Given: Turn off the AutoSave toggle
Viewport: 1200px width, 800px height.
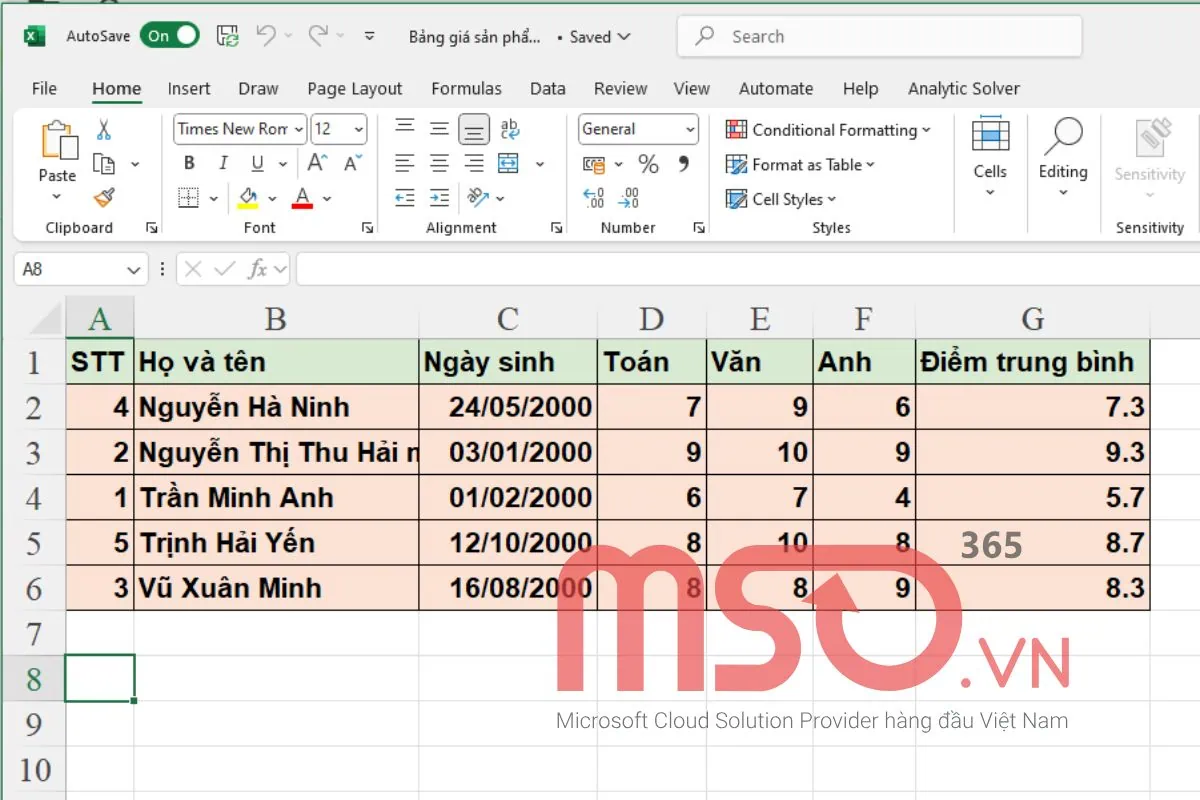Looking at the screenshot, I should click(x=170, y=36).
